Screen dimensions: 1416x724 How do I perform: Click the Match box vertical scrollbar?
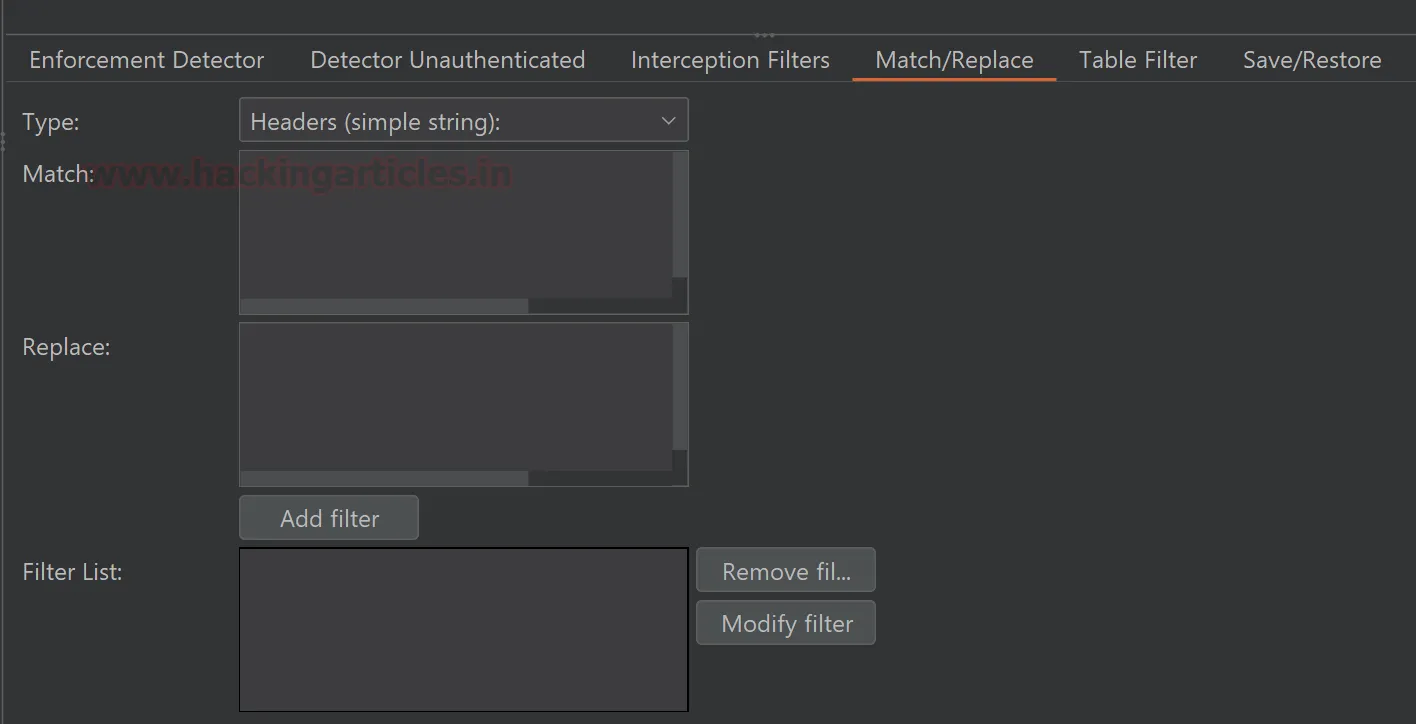(x=680, y=215)
